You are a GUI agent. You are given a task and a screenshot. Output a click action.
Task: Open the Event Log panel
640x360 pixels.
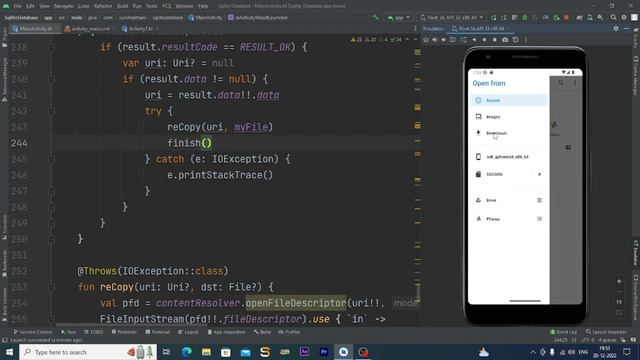[564, 332]
